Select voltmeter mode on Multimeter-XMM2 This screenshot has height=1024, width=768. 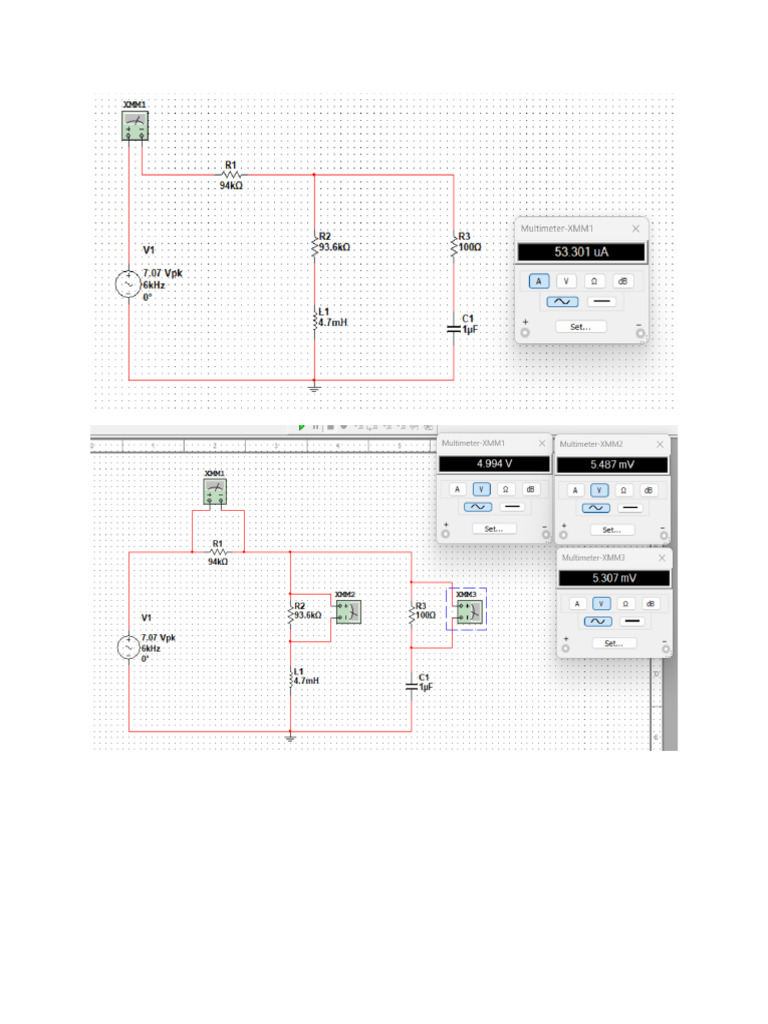600,490
